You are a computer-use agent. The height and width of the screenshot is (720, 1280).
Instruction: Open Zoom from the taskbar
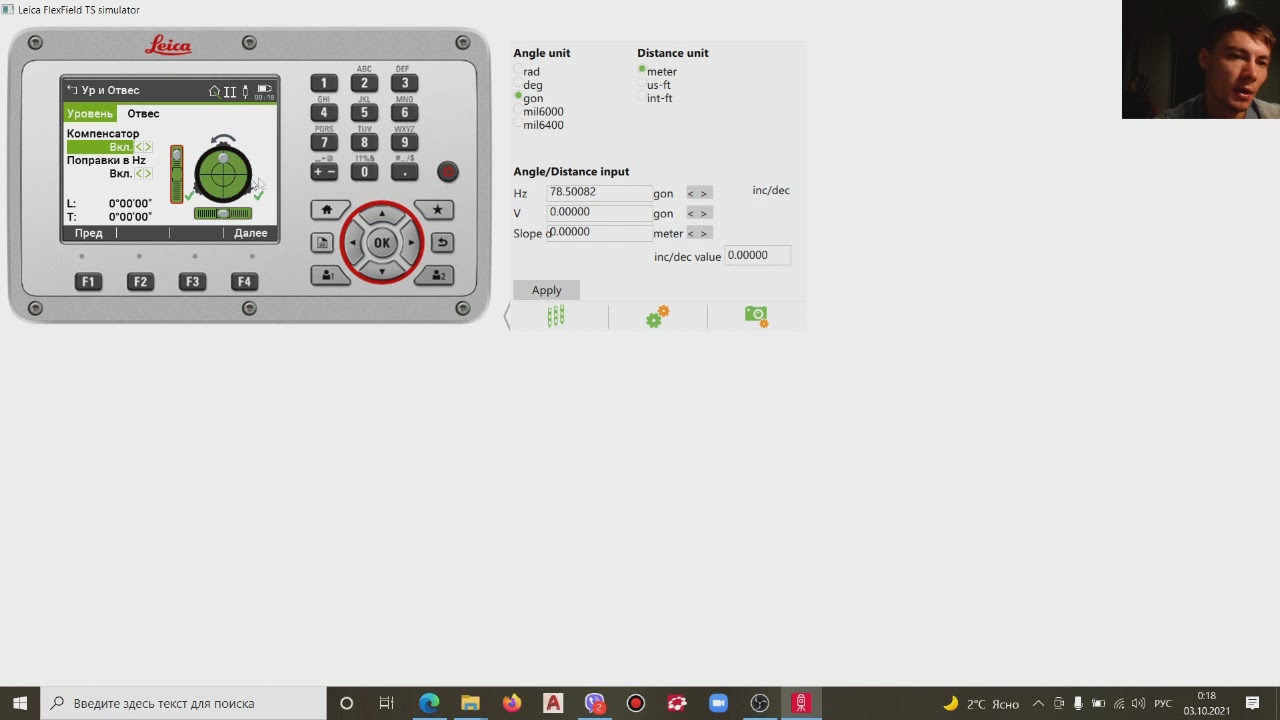tap(718, 703)
